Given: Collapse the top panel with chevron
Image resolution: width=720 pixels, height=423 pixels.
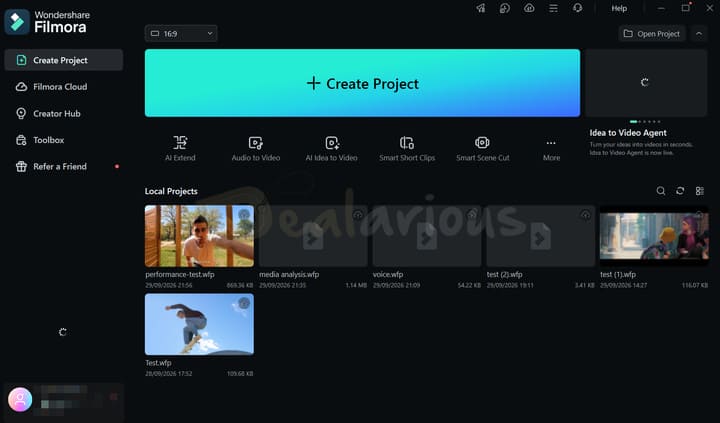Looking at the screenshot, I should point(699,34).
